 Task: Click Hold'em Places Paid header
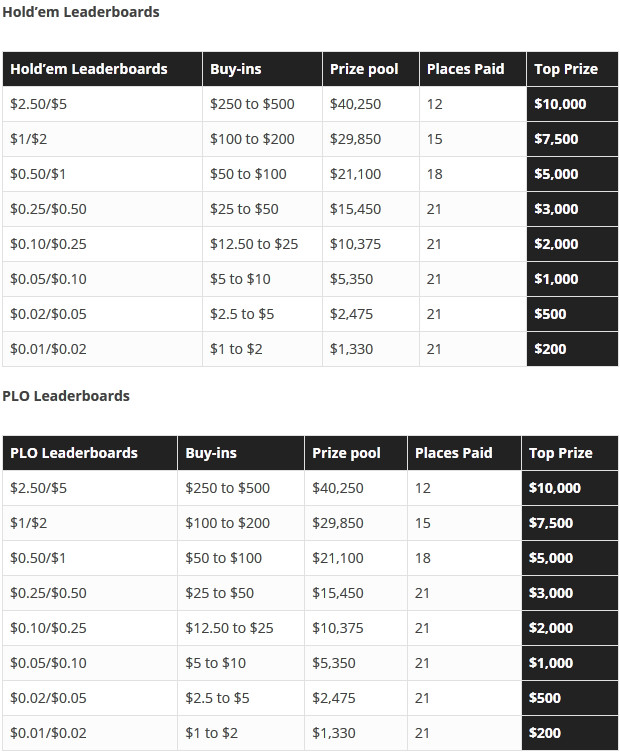(x=473, y=69)
